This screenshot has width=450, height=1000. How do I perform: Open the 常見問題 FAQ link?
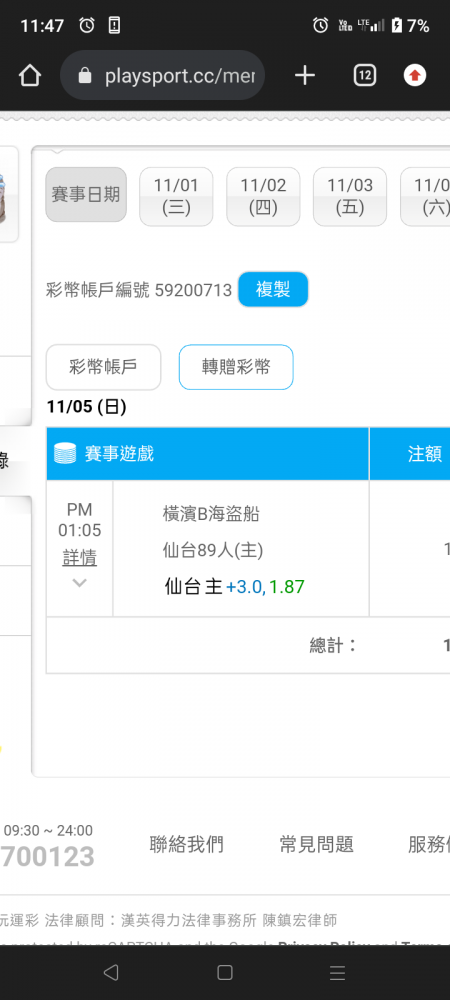coord(316,844)
